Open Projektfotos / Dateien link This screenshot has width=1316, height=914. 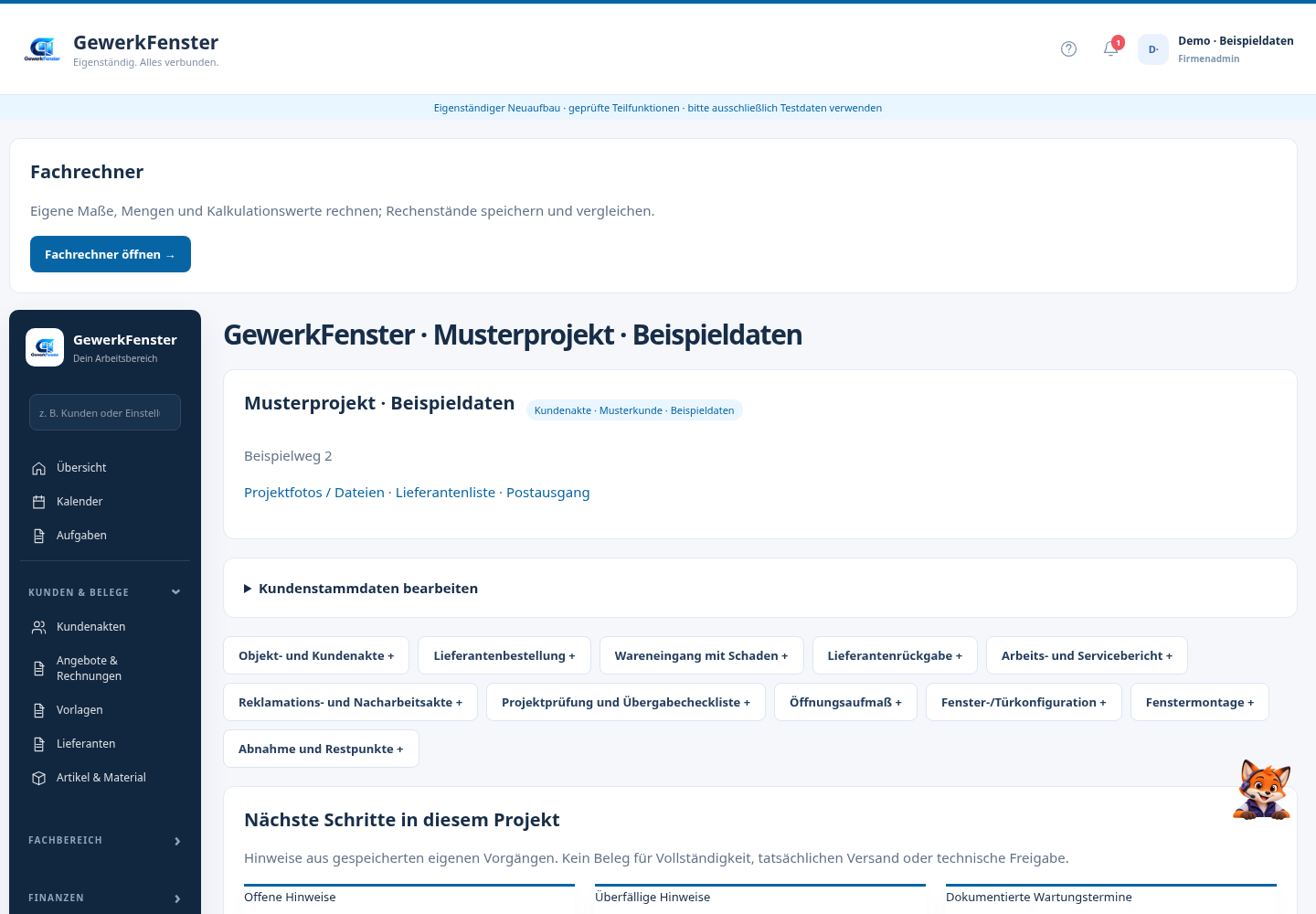click(x=314, y=493)
